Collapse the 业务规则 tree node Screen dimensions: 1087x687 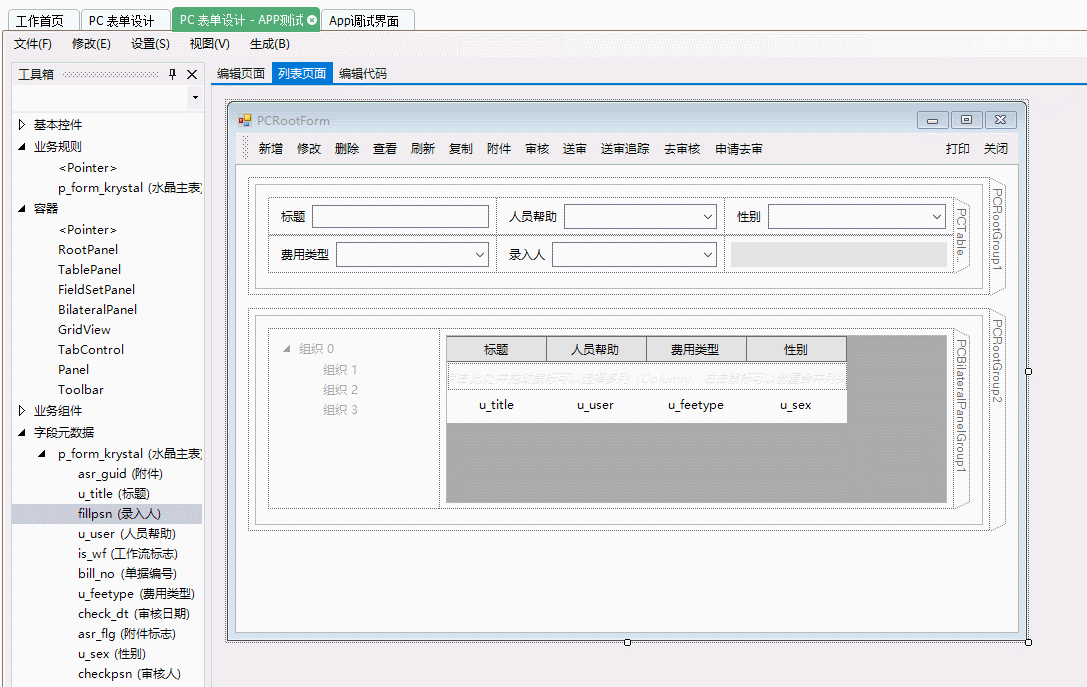[21, 147]
